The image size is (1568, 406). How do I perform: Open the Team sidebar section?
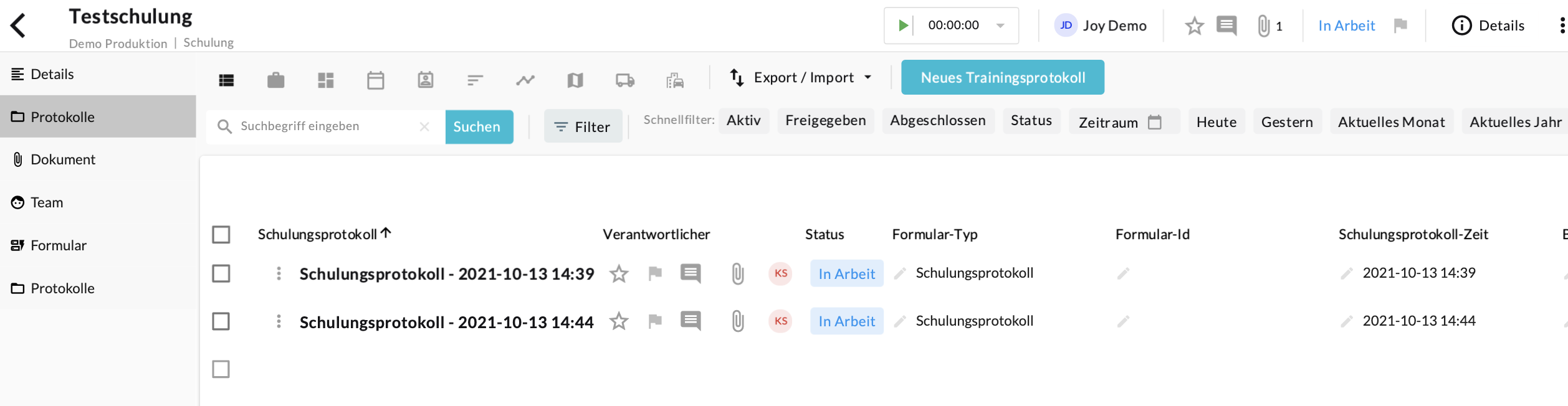47,202
